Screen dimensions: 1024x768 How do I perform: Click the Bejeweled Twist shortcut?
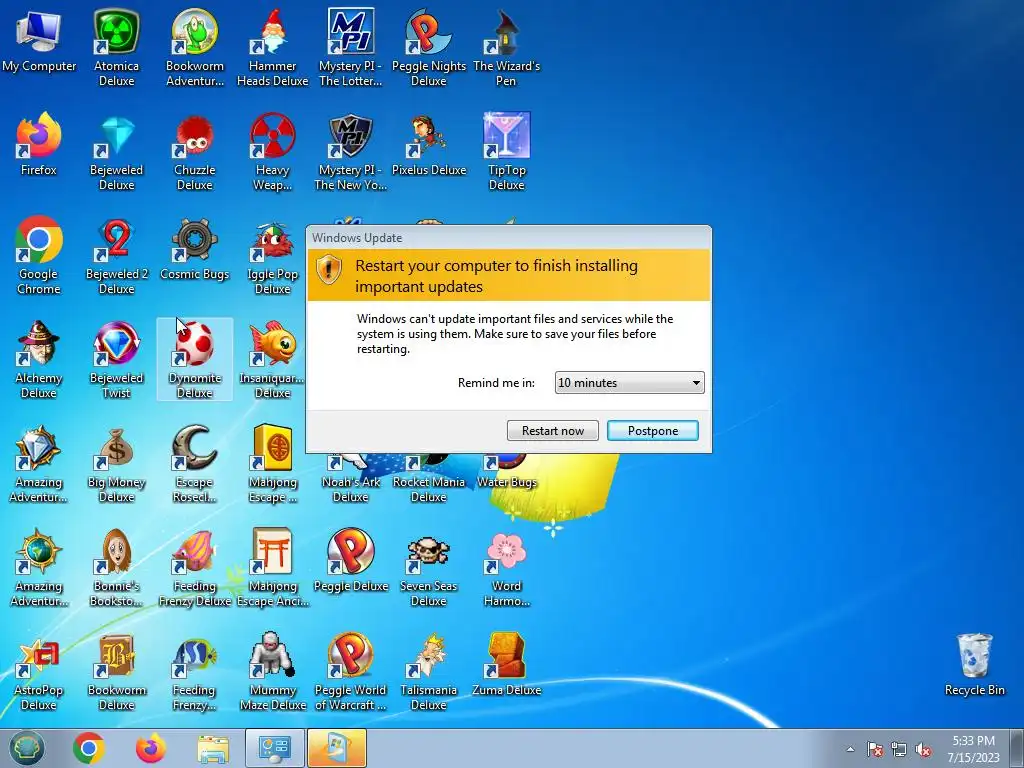click(x=116, y=359)
